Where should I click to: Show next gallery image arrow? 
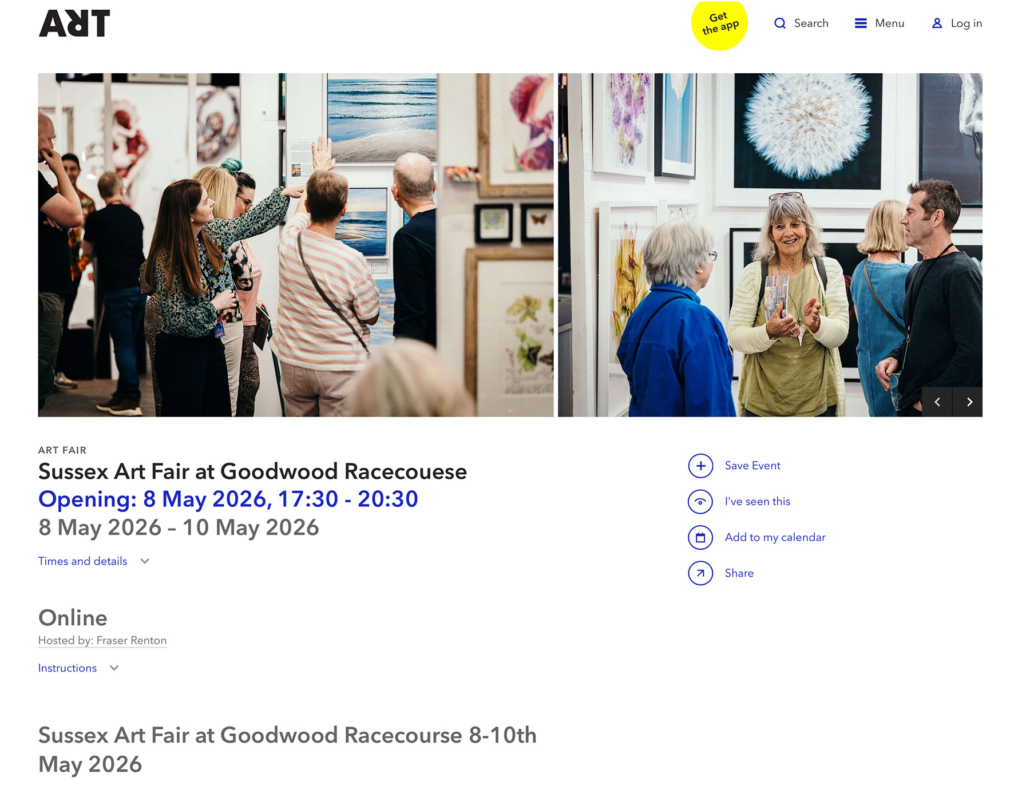(969, 402)
